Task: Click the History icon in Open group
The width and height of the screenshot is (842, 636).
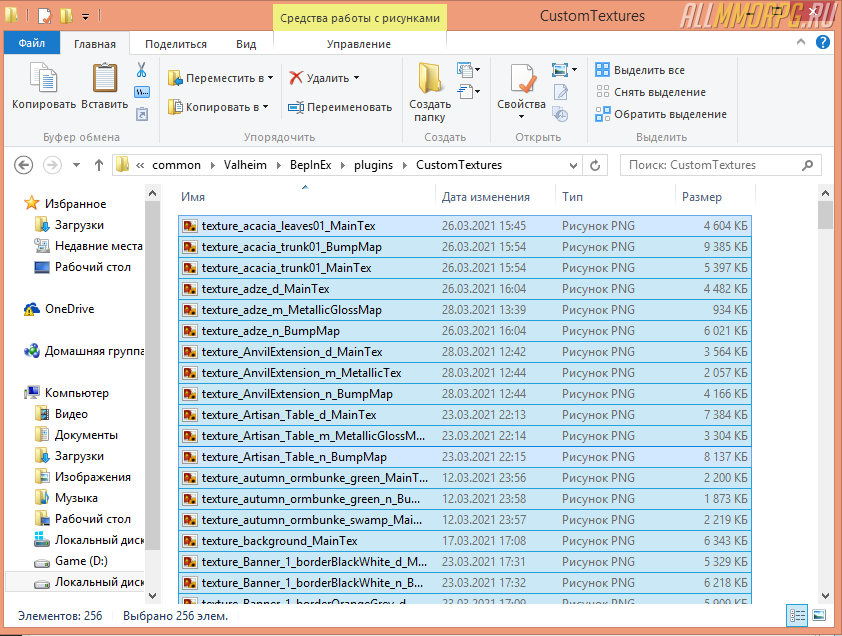Action: [561, 114]
